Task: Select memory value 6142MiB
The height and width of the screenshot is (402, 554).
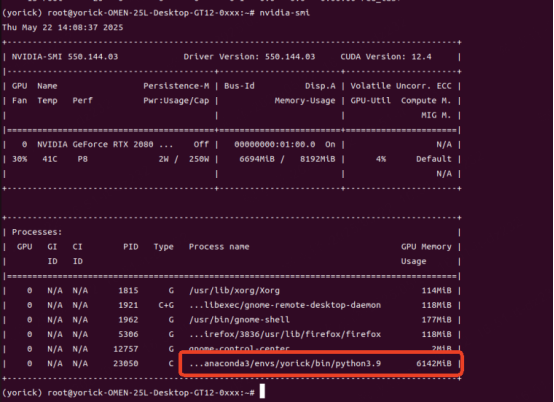Action: coord(434,363)
